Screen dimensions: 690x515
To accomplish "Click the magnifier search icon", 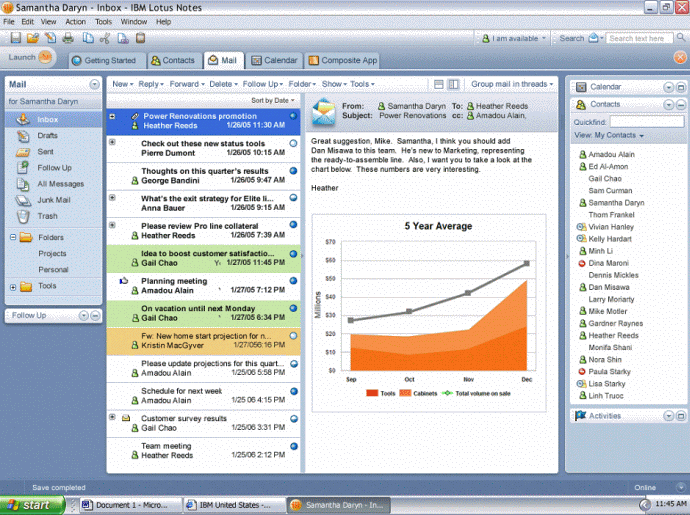I will click(x=681, y=38).
